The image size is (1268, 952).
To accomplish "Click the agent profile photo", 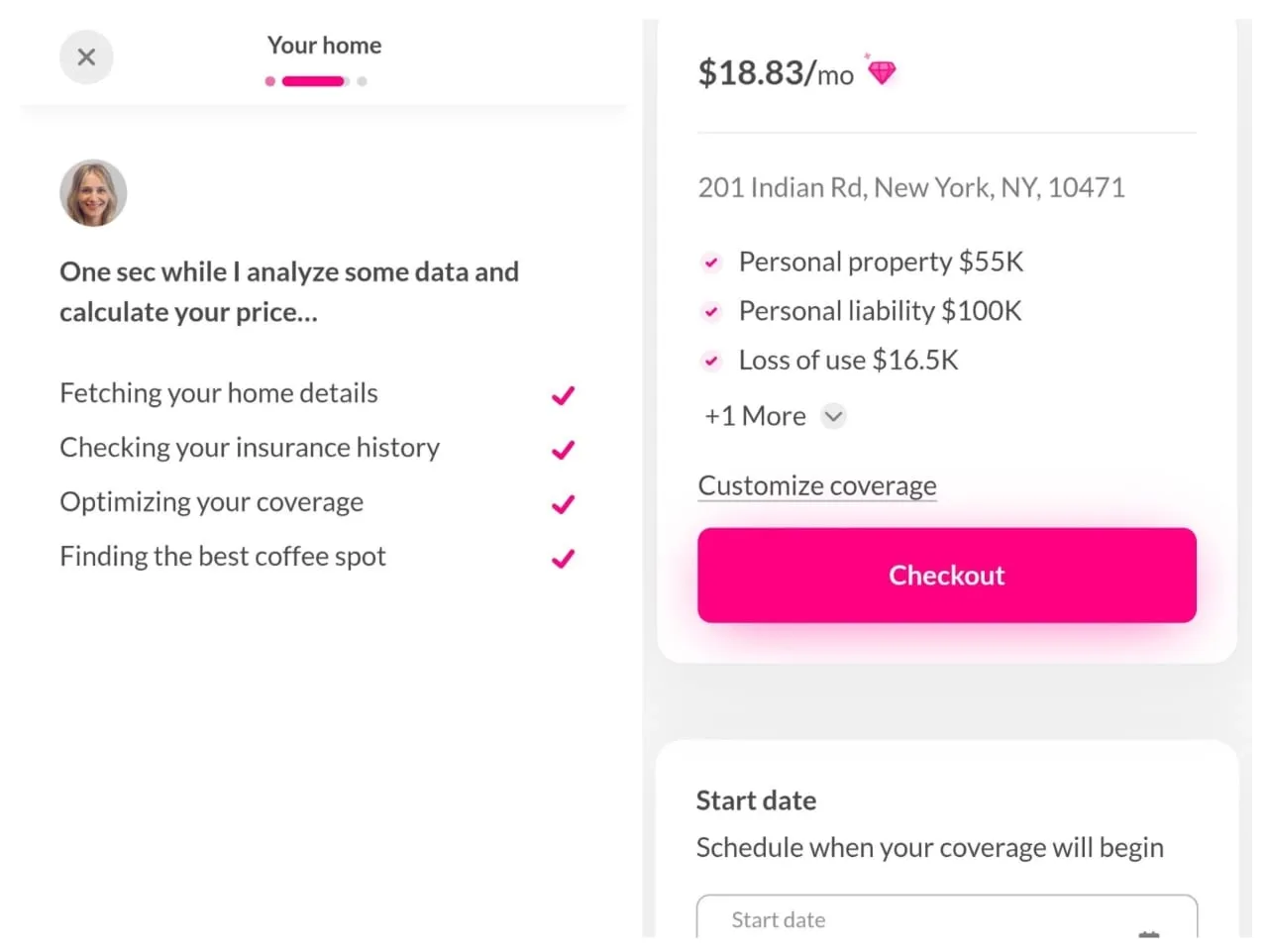I will [93, 193].
